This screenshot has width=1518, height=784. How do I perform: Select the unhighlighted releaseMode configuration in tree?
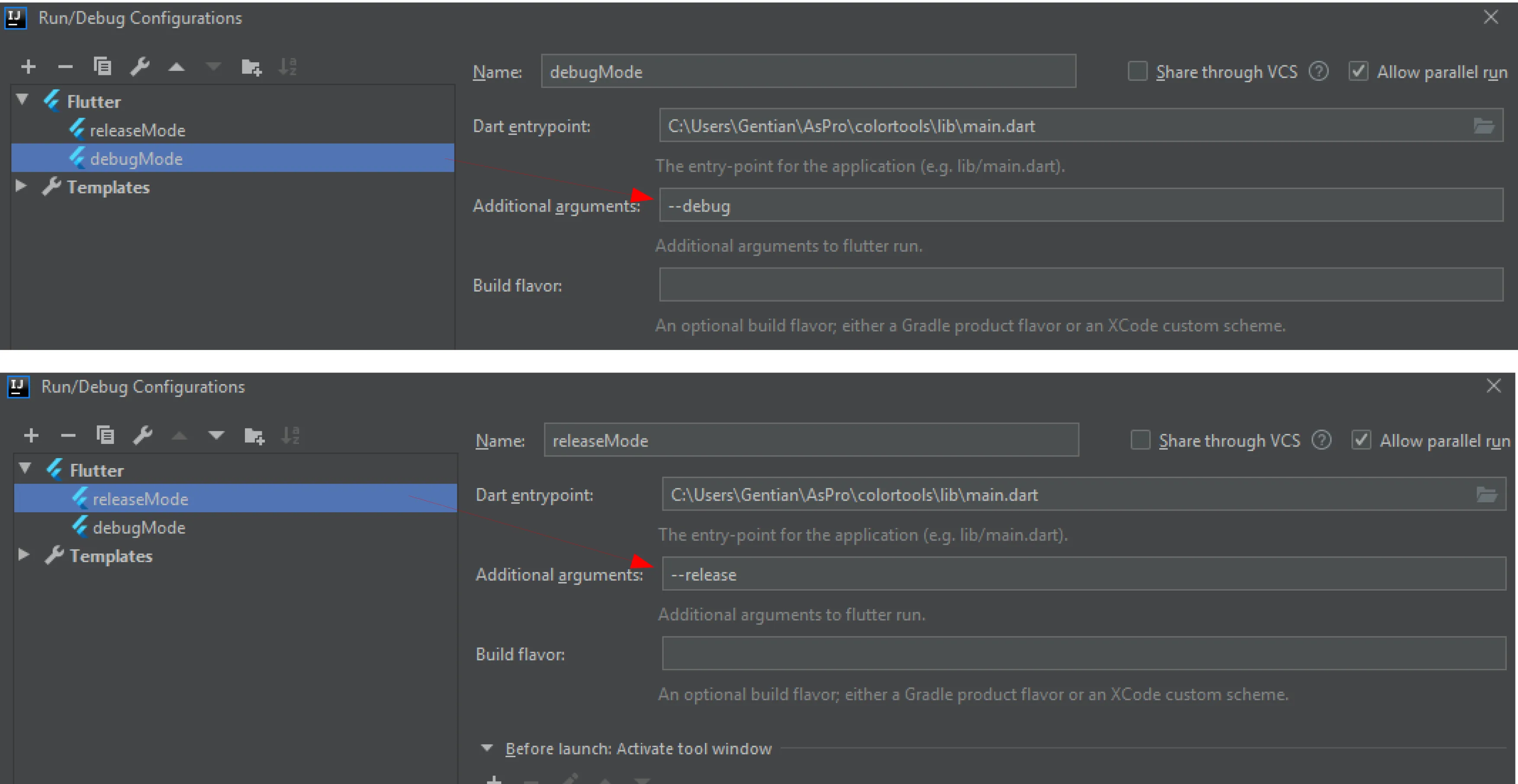(x=137, y=130)
